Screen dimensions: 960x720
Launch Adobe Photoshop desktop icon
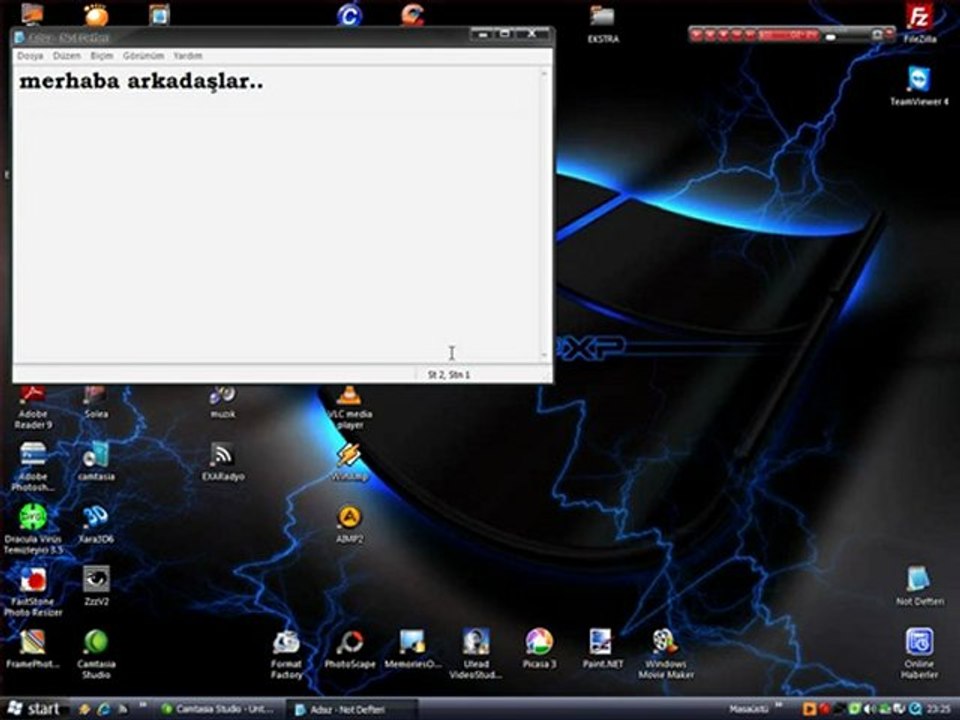point(33,467)
